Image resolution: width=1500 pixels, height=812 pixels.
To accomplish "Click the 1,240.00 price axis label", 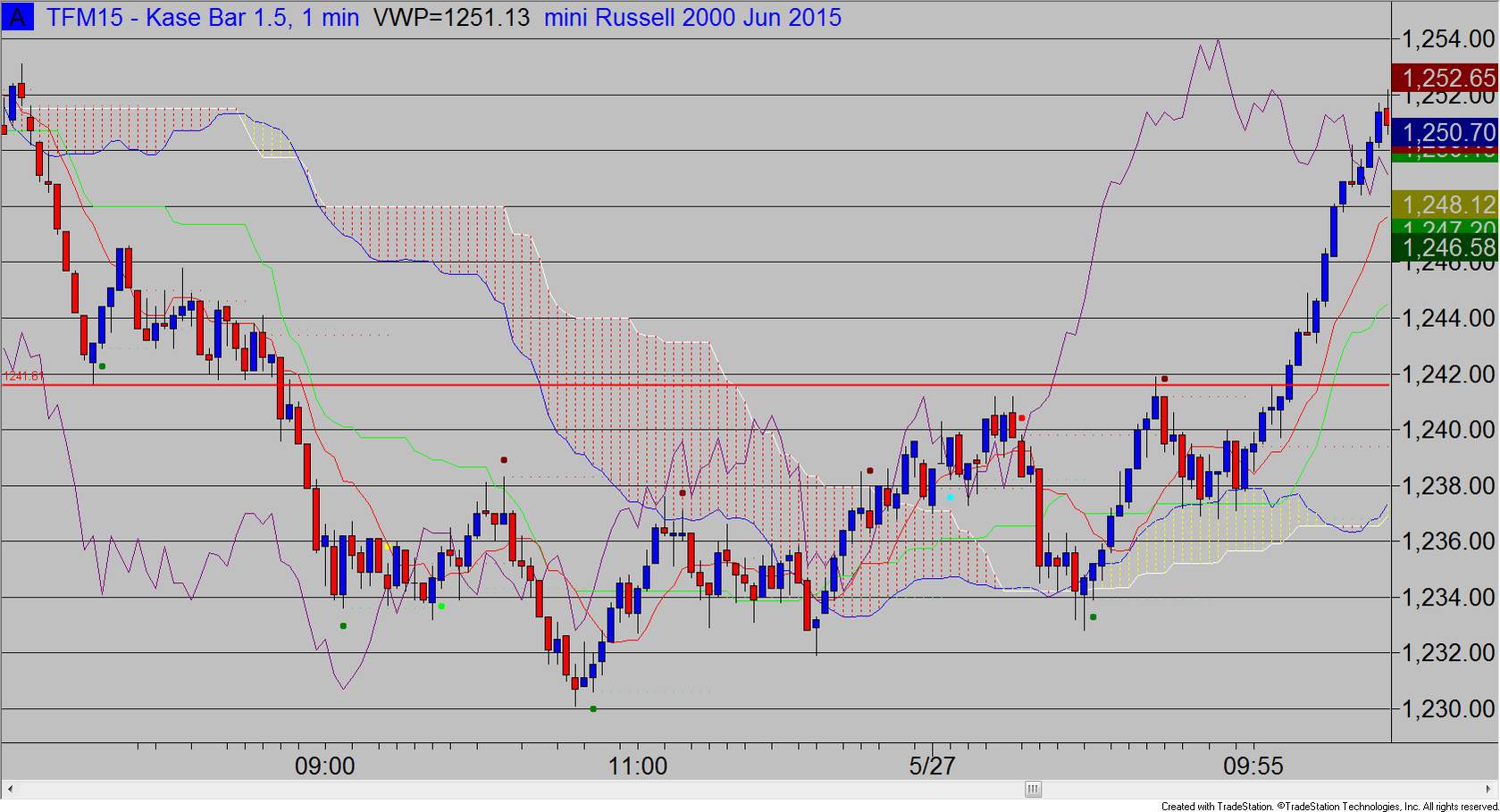I will click(1448, 430).
